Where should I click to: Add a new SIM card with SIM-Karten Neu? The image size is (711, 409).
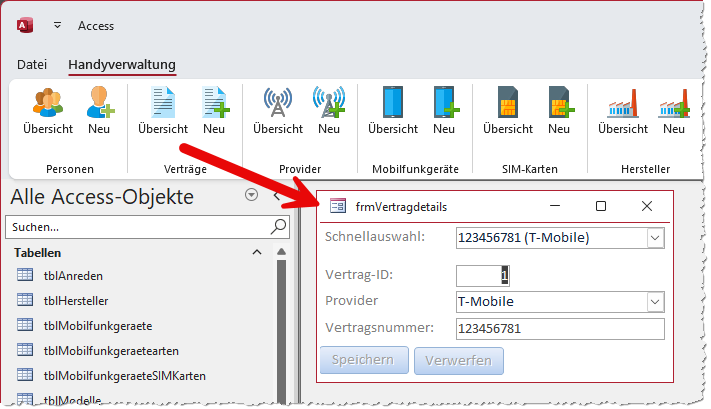click(560, 102)
